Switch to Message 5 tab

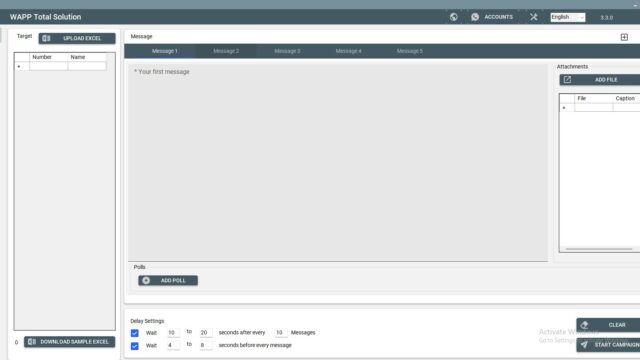point(410,51)
